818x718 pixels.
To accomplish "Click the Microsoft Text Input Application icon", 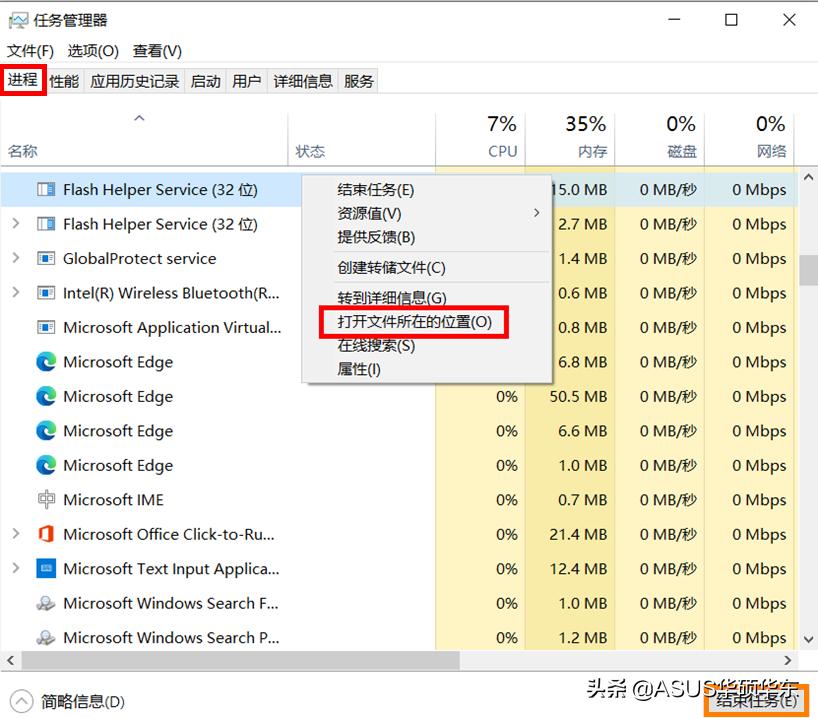I will (44, 569).
